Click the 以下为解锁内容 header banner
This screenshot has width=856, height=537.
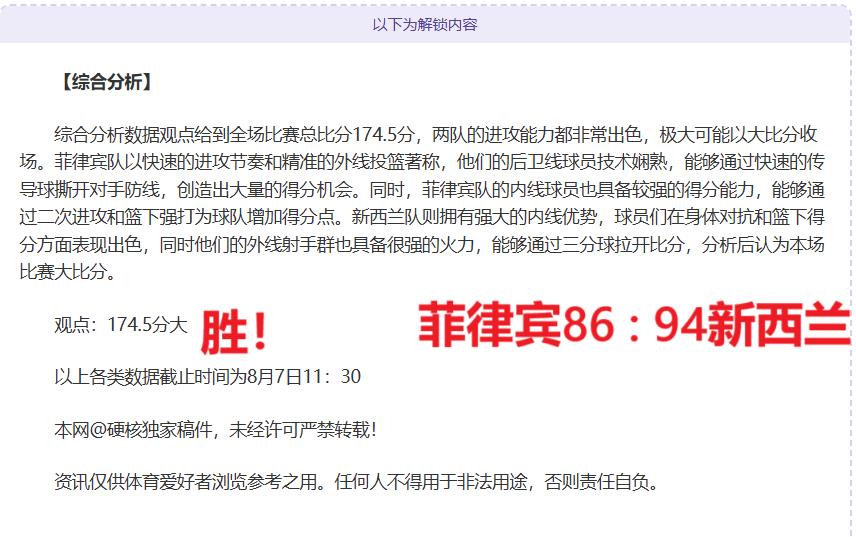[425, 25]
